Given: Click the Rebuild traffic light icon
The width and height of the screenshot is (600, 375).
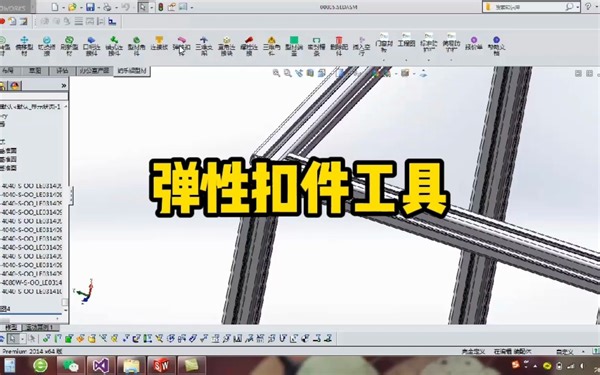Looking at the screenshot, I should click(x=161, y=7).
